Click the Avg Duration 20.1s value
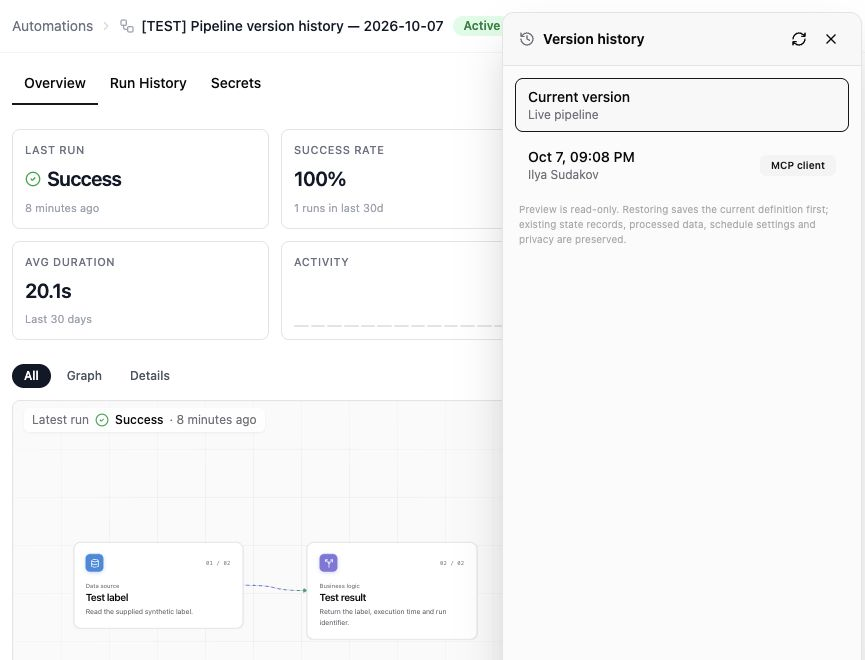The height and width of the screenshot is (660, 865). (49, 291)
